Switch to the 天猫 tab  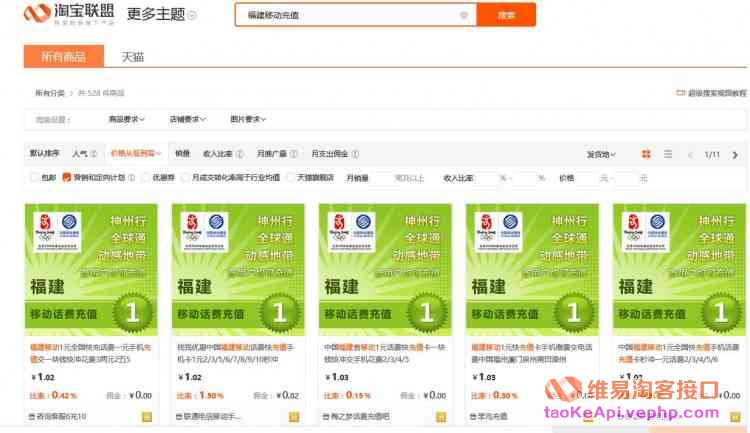(133, 57)
